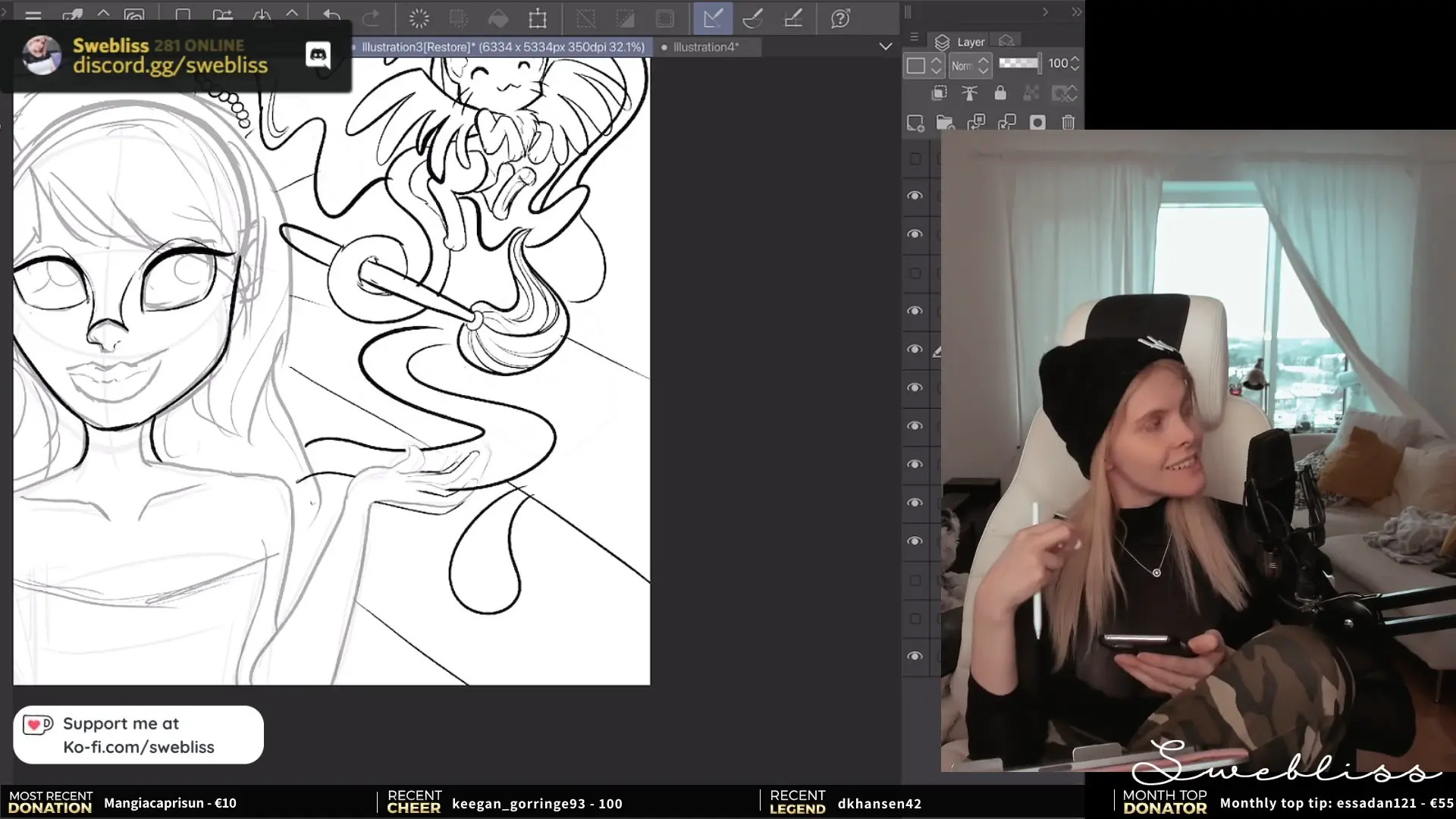Toggle visibility of the bottom layer's eye
This screenshot has height=819, width=1456.
pyautogui.click(x=915, y=656)
